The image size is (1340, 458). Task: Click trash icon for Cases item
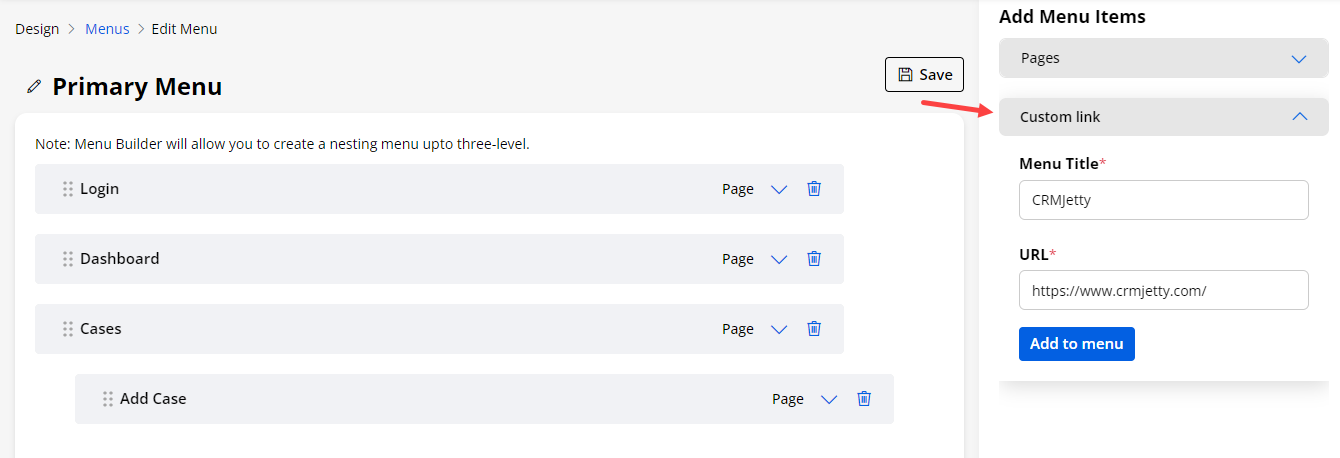click(814, 329)
